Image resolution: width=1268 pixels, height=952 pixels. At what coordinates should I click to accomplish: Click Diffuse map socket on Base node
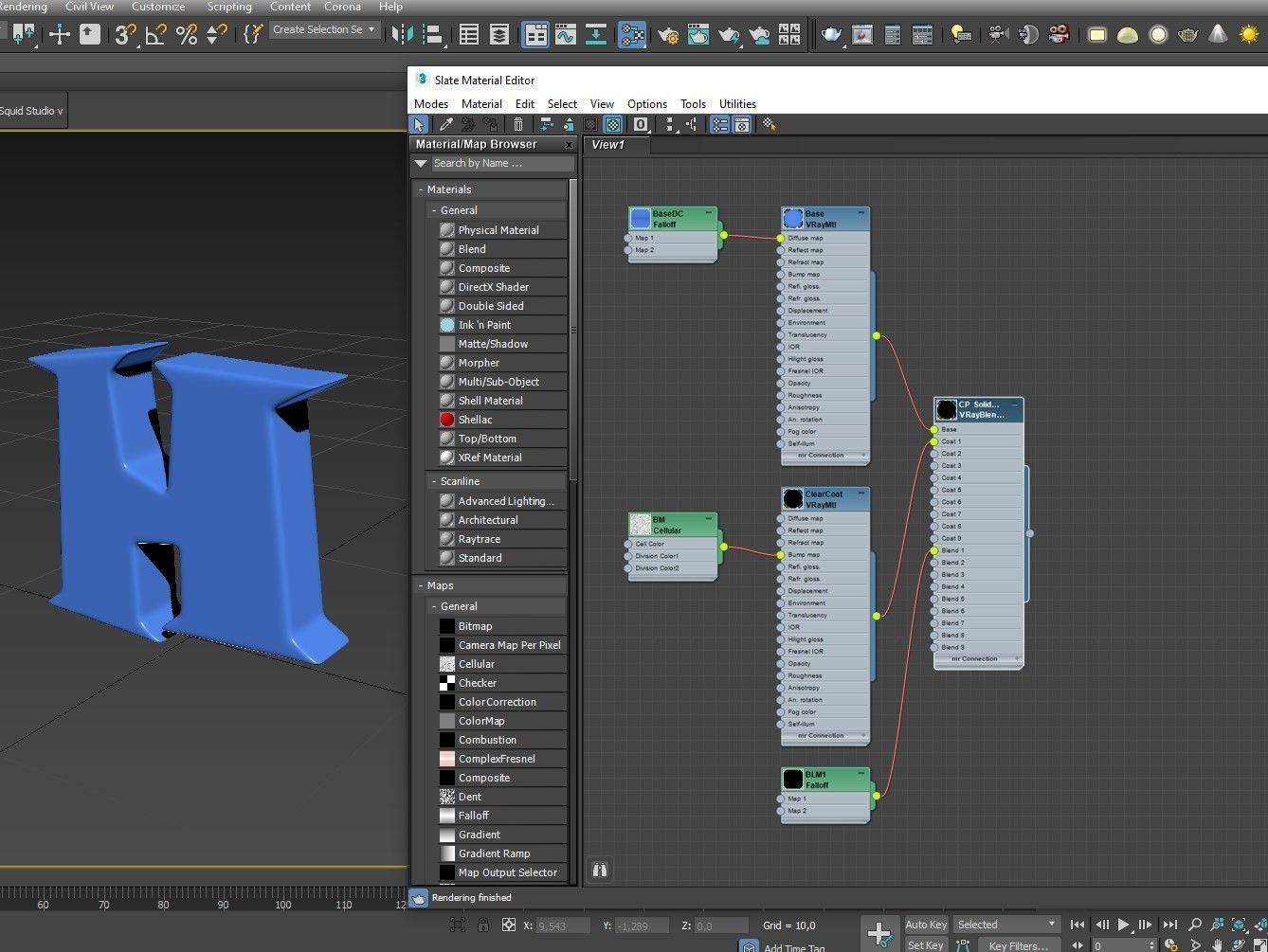click(781, 239)
